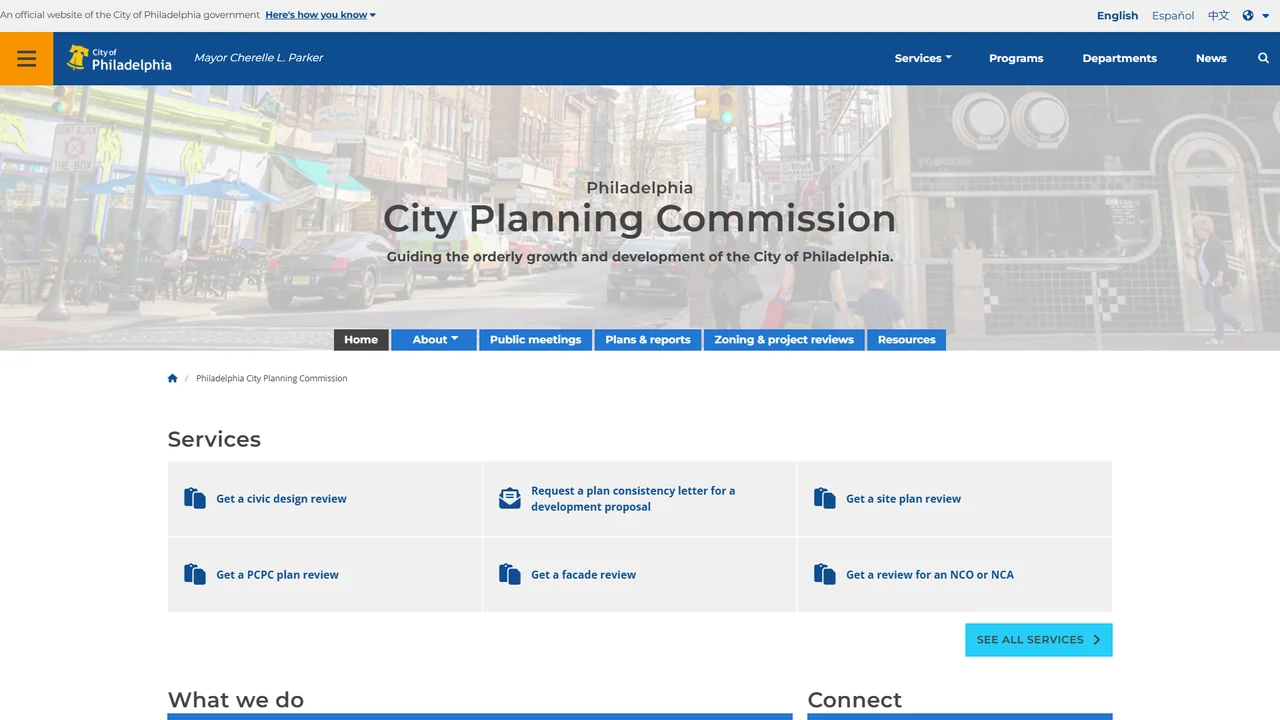This screenshot has width=1280, height=720.
Task: Open Departments in the top navigation
Action: point(1119,58)
